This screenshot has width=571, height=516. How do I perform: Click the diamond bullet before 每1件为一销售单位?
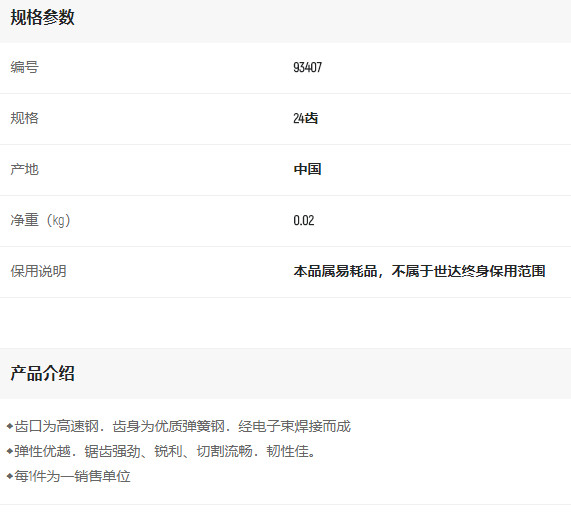(10, 476)
